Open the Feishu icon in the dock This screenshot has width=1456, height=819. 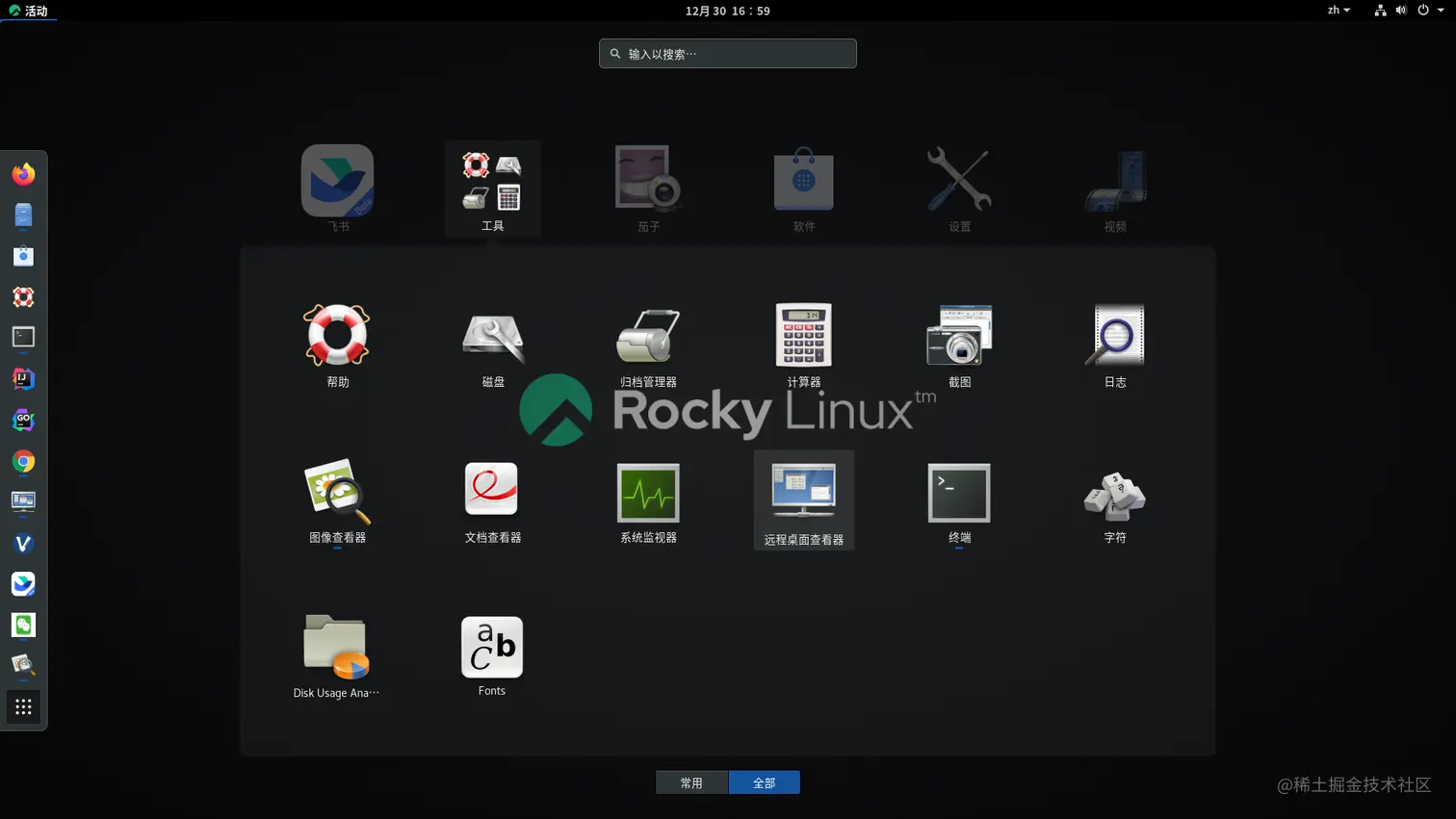point(23,583)
